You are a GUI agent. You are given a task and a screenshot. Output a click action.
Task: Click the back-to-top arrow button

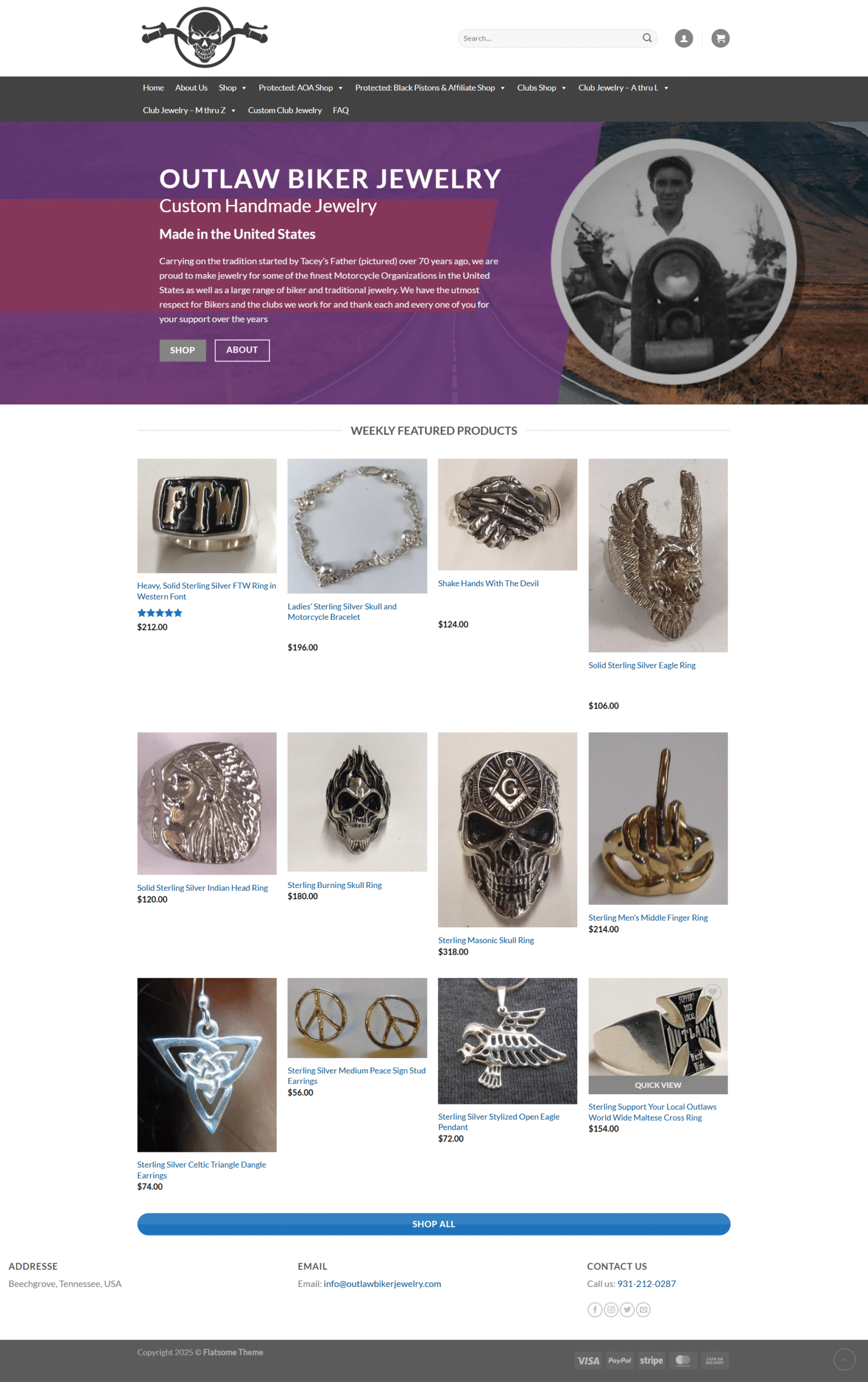(x=844, y=1359)
